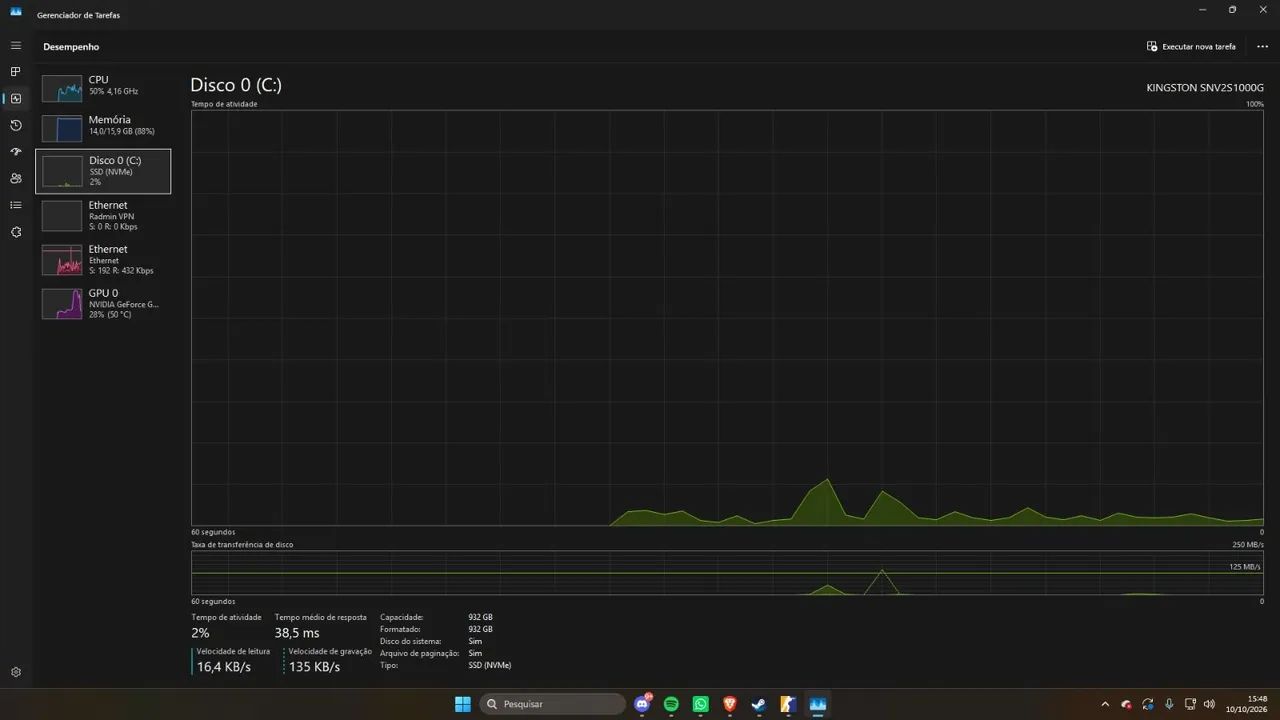Image resolution: width=1280 pixels, height=720 pixels.
Task: Open the three-dot more options menu
Action: 1262,47
